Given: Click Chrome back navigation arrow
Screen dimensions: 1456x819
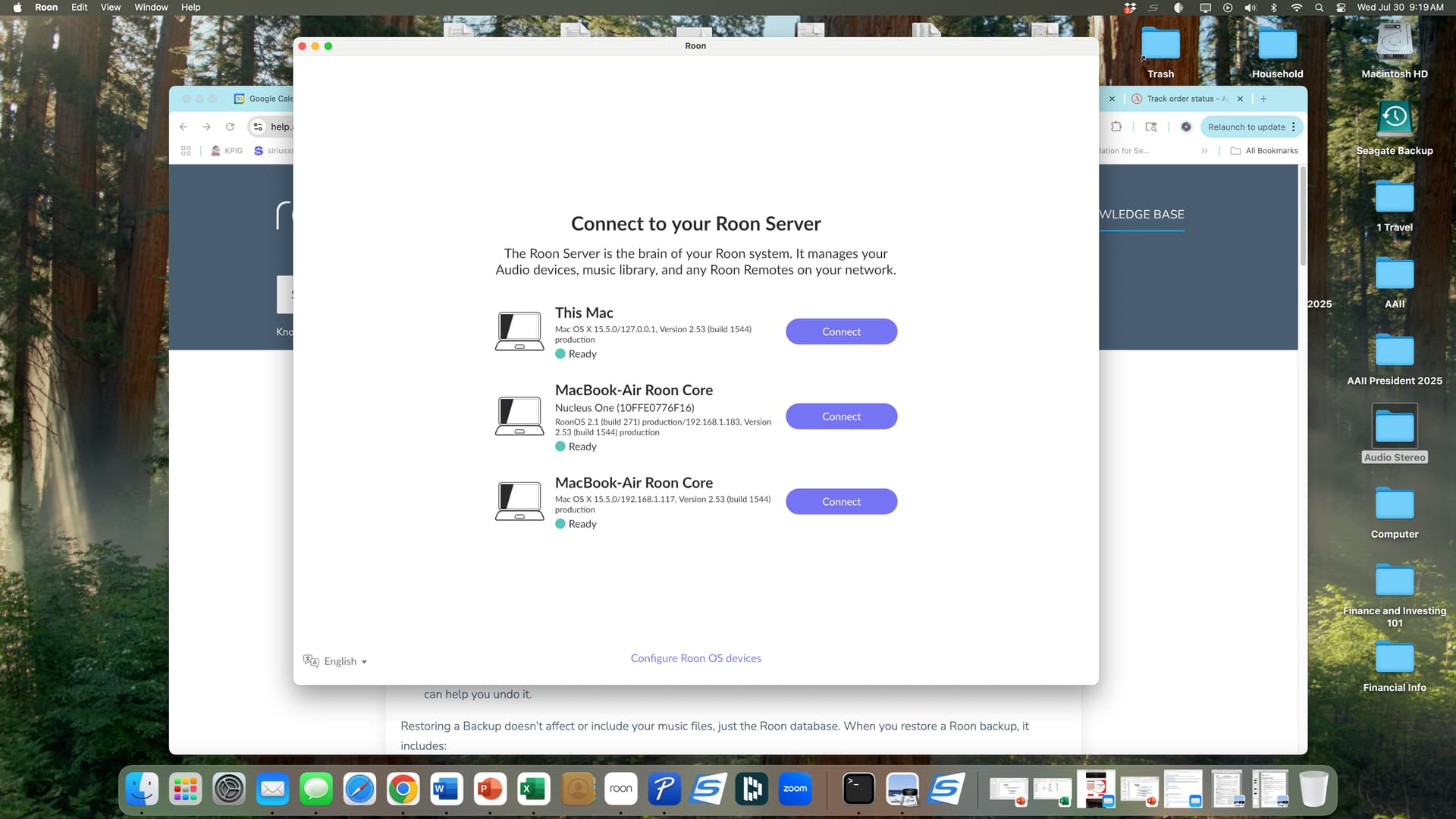Looking at the screenshot, I should pyautogui.click(x=184, y=127).
